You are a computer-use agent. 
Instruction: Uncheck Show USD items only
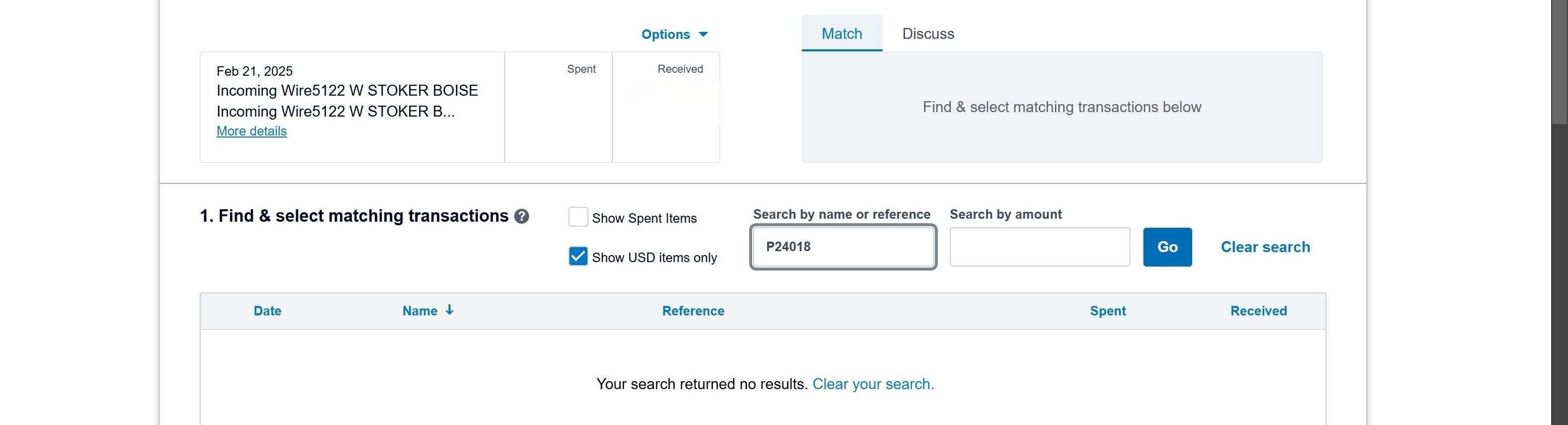coord(577,256)
